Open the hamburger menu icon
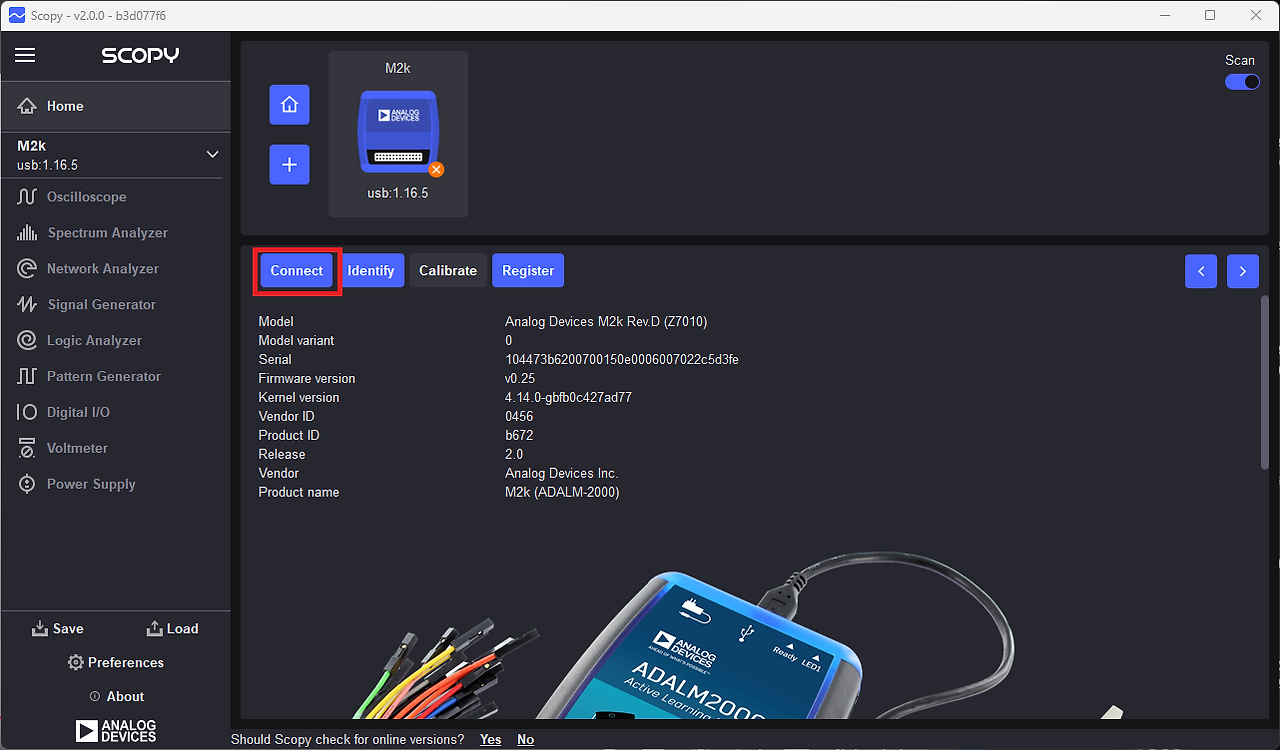1280x750 pixels. [25, 55]
